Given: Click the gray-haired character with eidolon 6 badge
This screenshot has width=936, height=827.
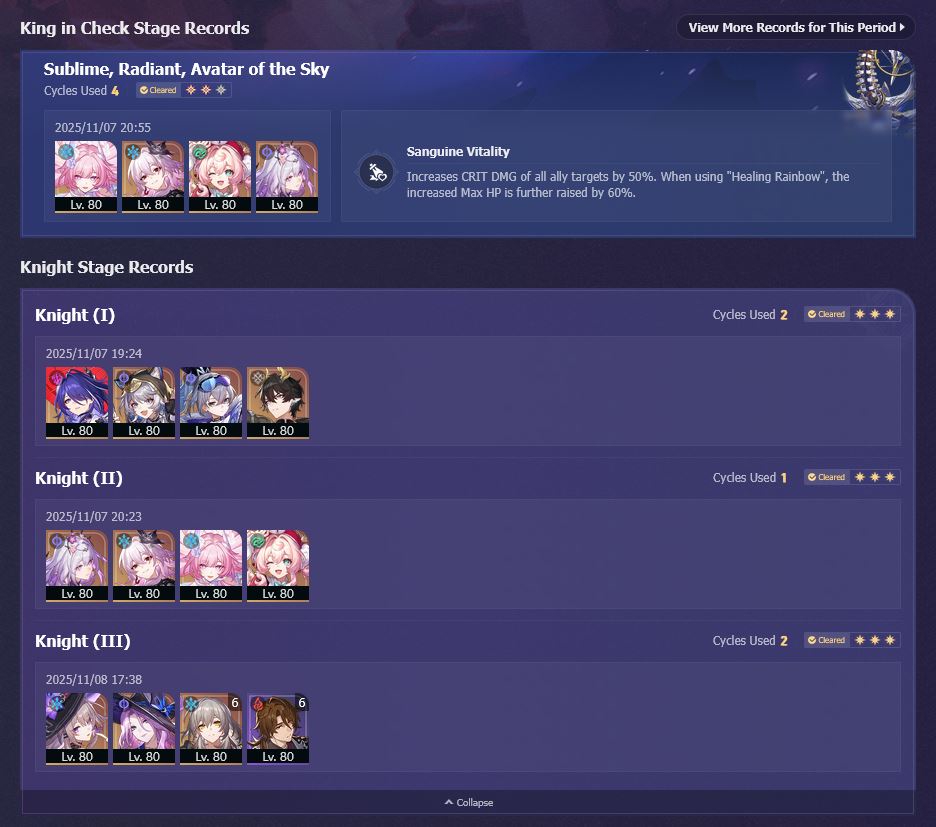Looking at the screenshot, I should pos(211,729).
